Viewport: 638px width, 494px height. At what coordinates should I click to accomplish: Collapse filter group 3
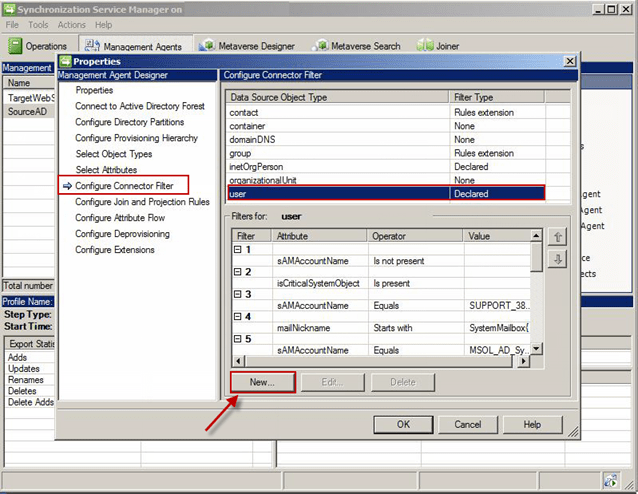237,294
